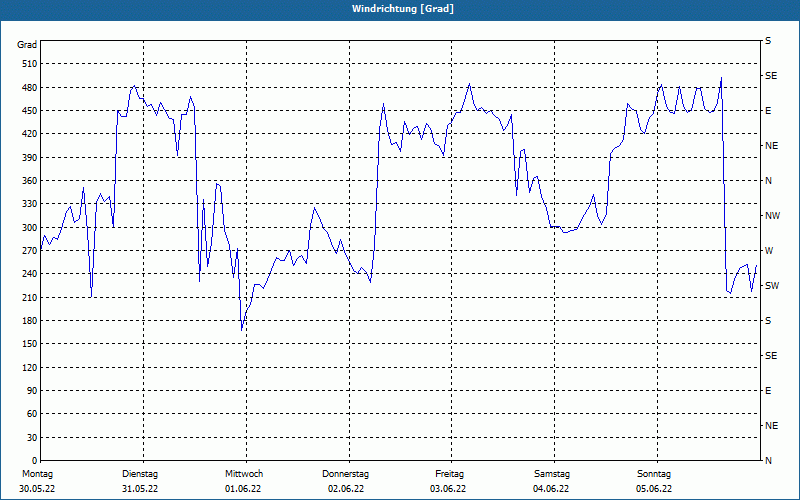Select the date 31.05.22

tap(140, 489)
